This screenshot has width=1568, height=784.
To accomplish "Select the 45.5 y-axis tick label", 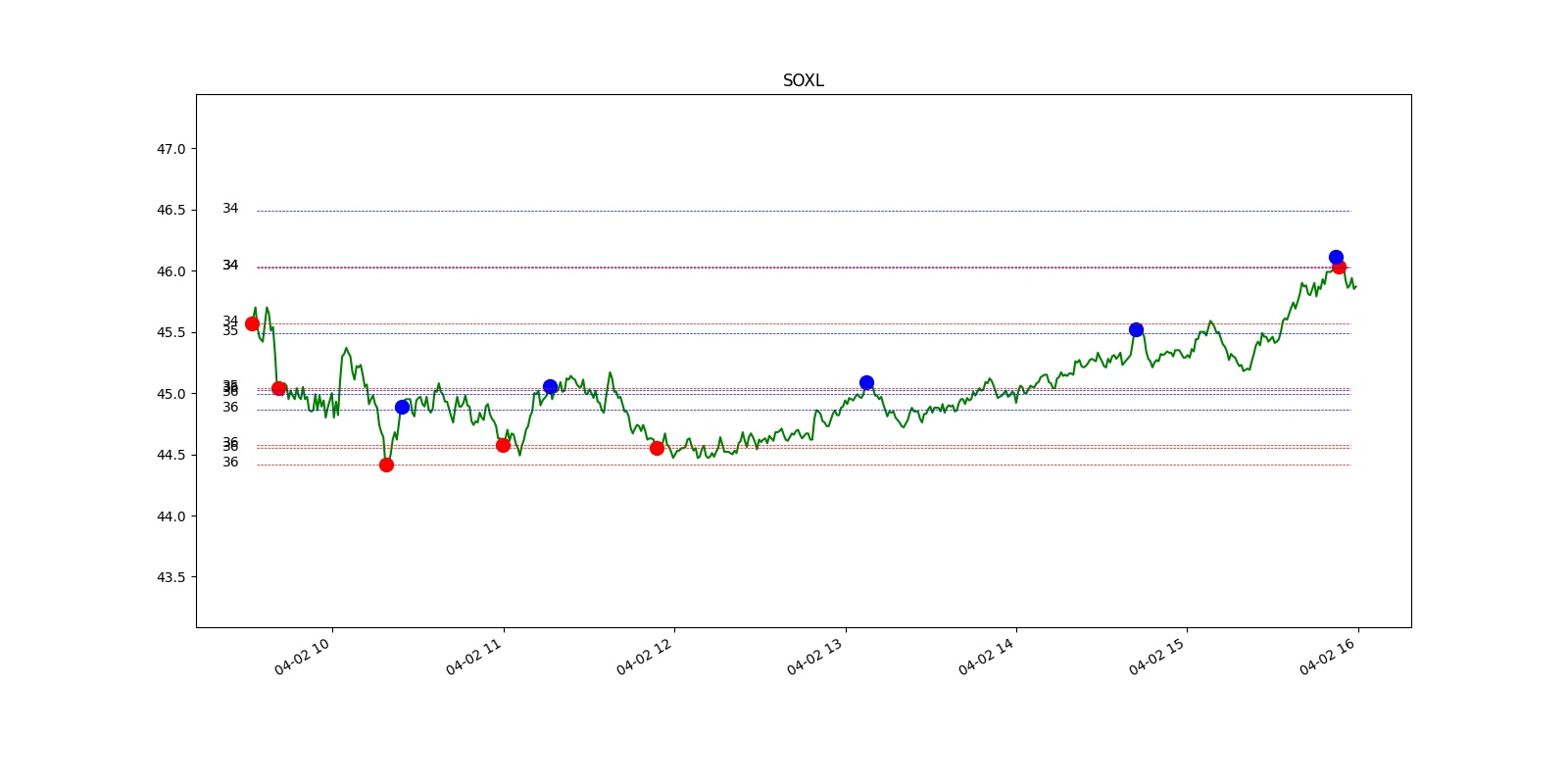I will pyautogui.click(x=171, y=332).
